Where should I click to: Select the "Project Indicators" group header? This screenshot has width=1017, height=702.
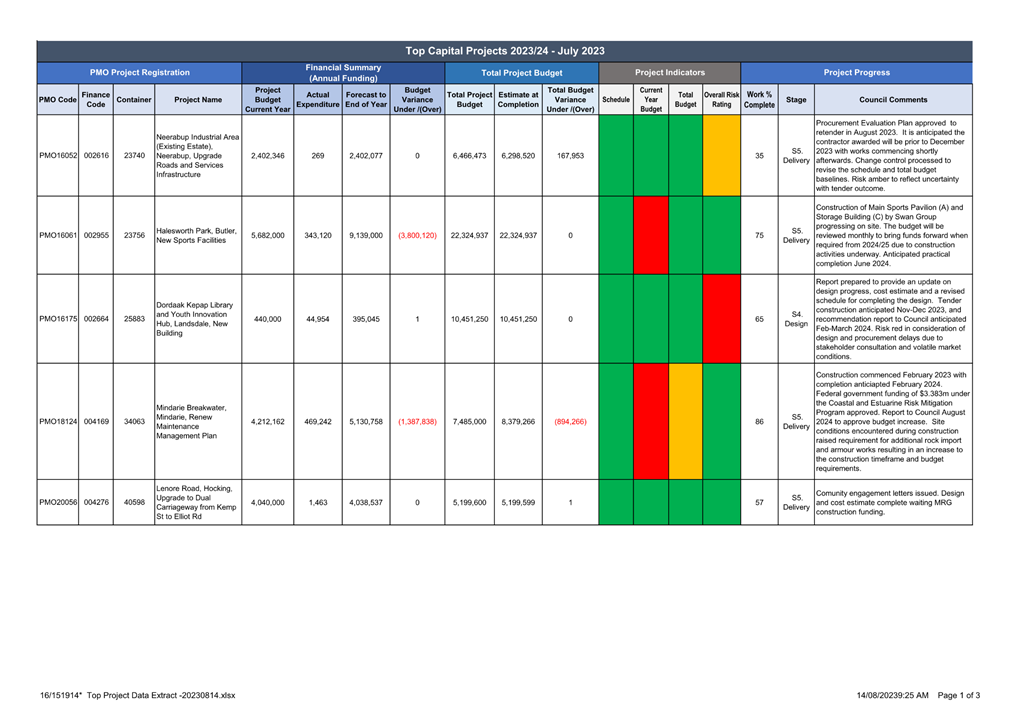click(669, 73)
